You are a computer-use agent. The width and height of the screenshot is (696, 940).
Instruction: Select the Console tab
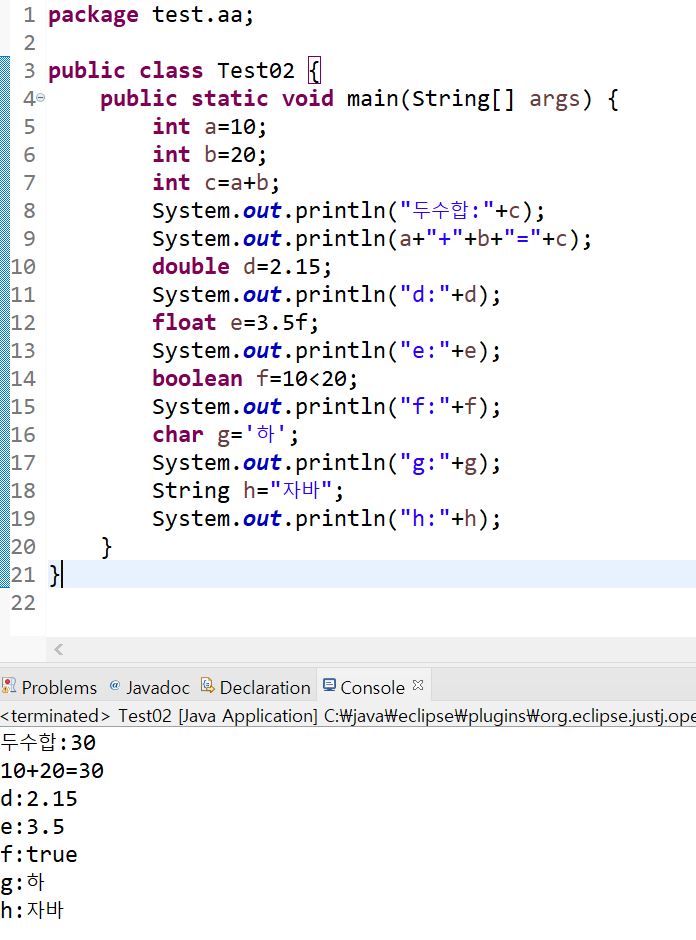[x=372, y=687]
